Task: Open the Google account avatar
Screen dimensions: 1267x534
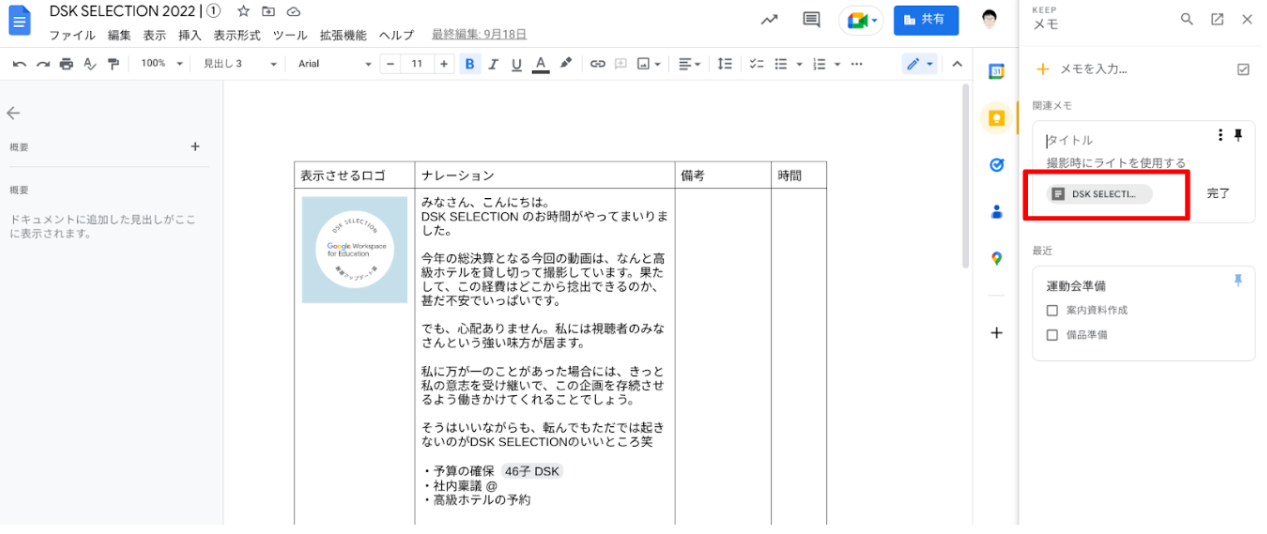Action: (990, 20)
